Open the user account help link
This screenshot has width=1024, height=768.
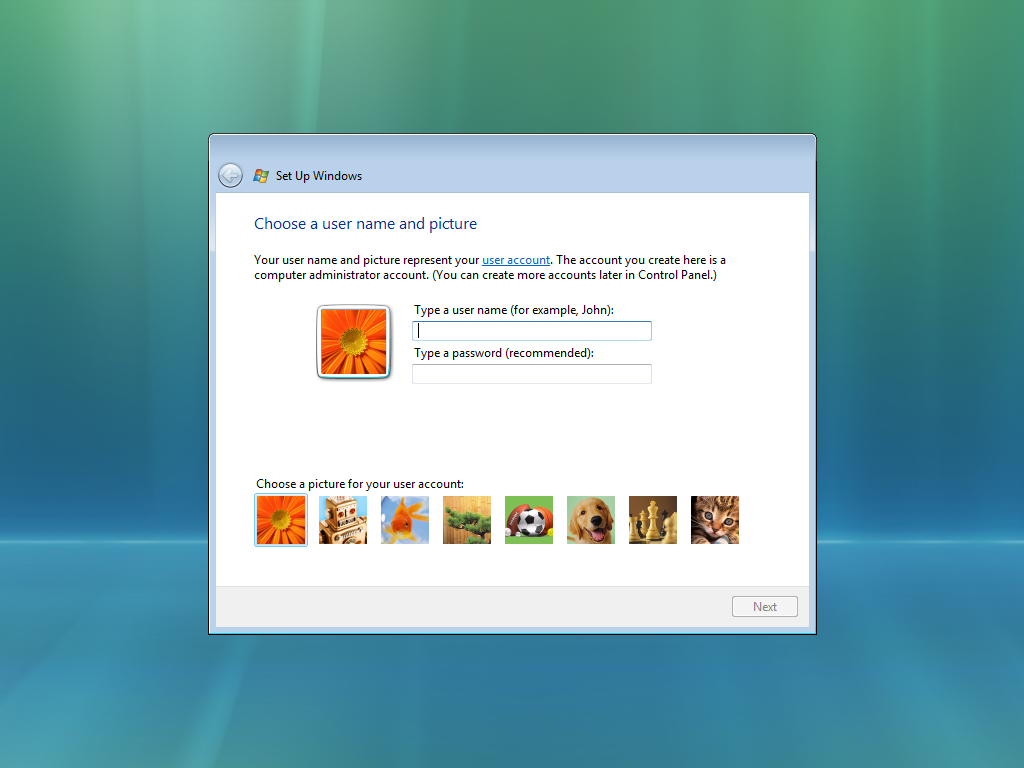pos(516,260)
